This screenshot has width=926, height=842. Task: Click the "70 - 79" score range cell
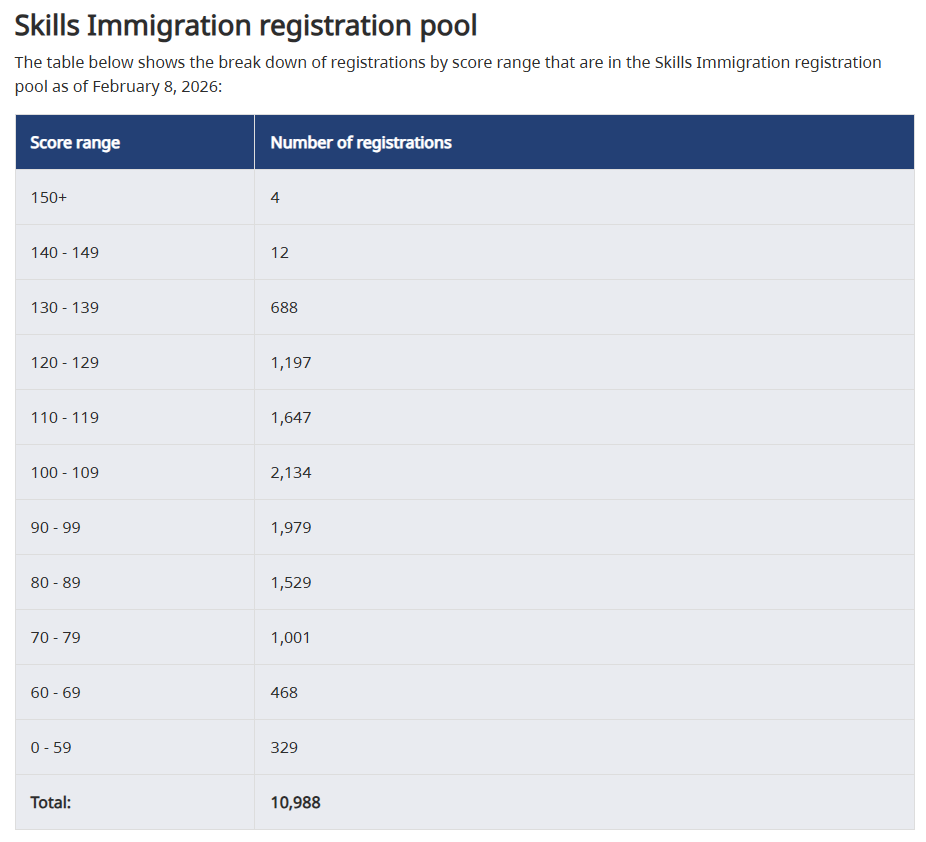click(x=56, y=637)
